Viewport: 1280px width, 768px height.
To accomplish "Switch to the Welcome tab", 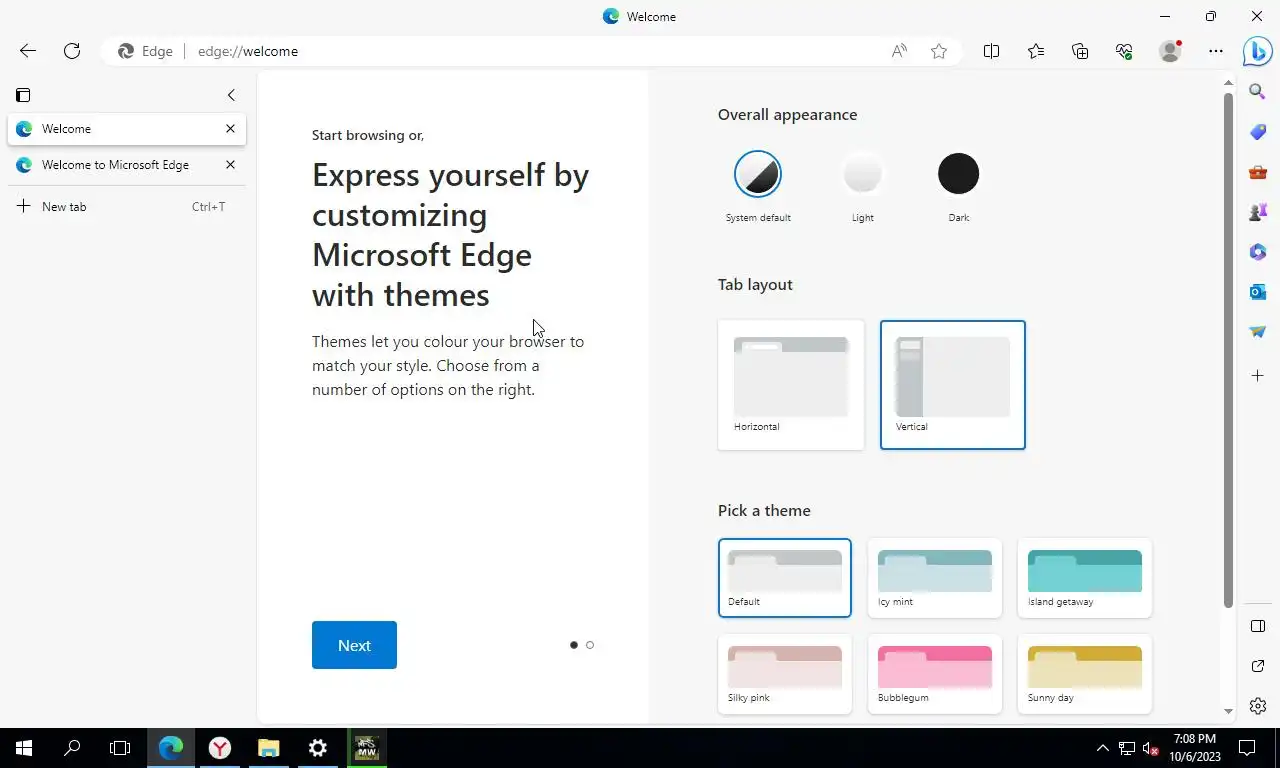I will coord(127,129).
